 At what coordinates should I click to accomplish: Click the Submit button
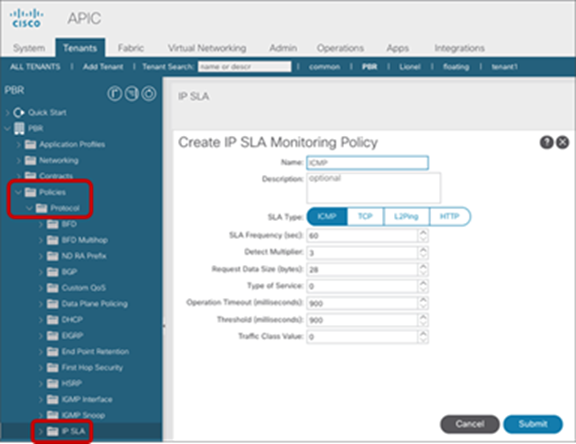pyautogui.click(x=533, y=424)
